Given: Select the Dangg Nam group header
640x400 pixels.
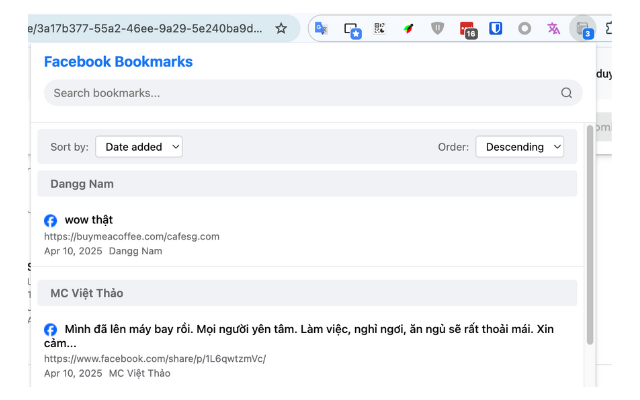Looking at the screenshot, I should point(307,184).
